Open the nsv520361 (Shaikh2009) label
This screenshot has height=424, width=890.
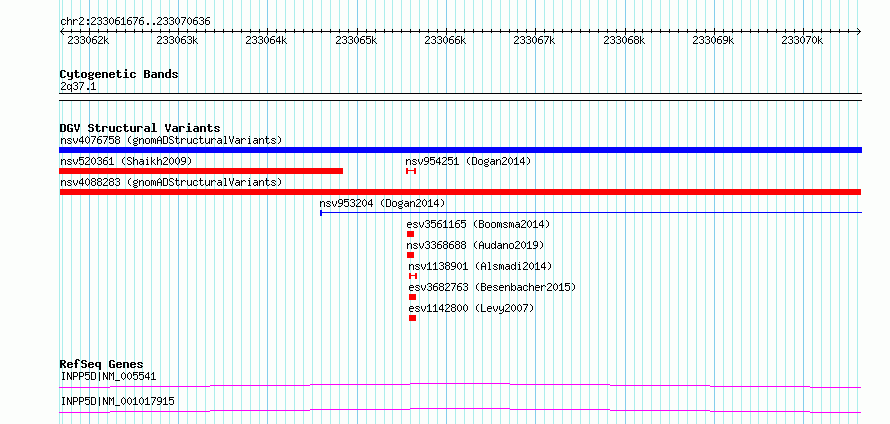pos(126,161)
